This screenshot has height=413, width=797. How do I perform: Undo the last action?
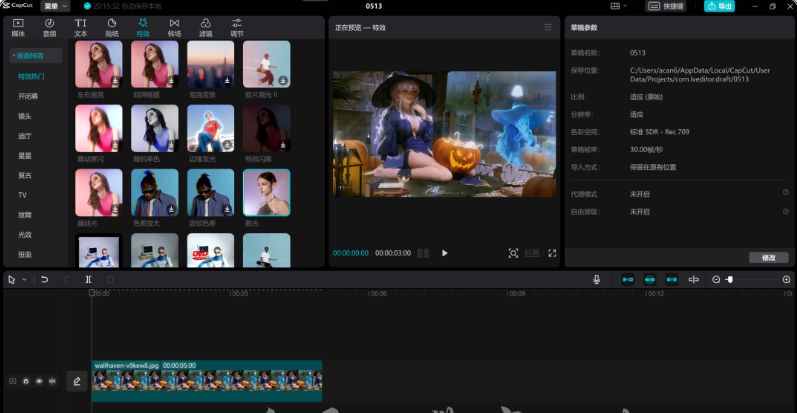[x=44, y=279]
